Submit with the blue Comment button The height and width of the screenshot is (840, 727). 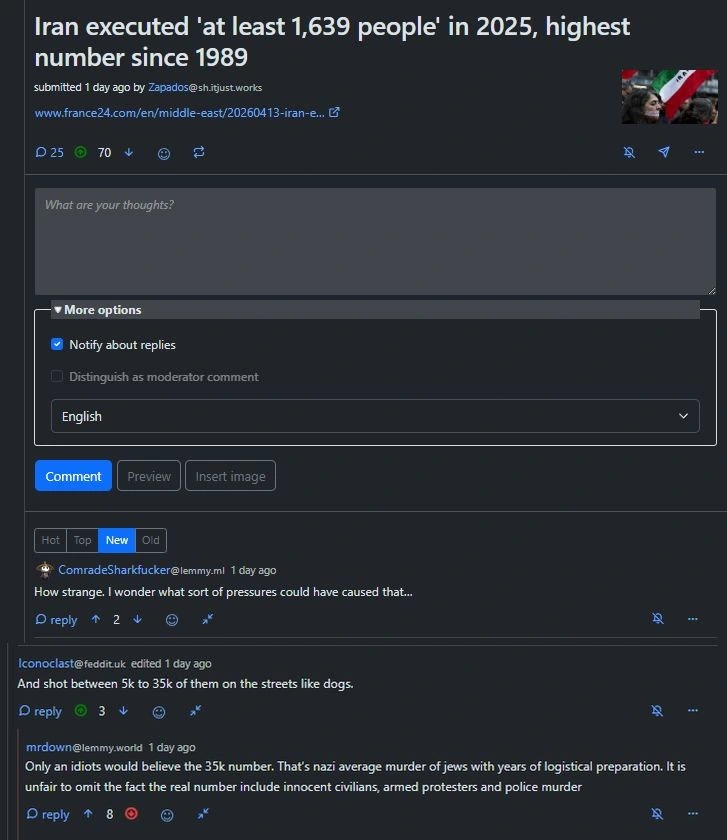click(x=73, y=476)
